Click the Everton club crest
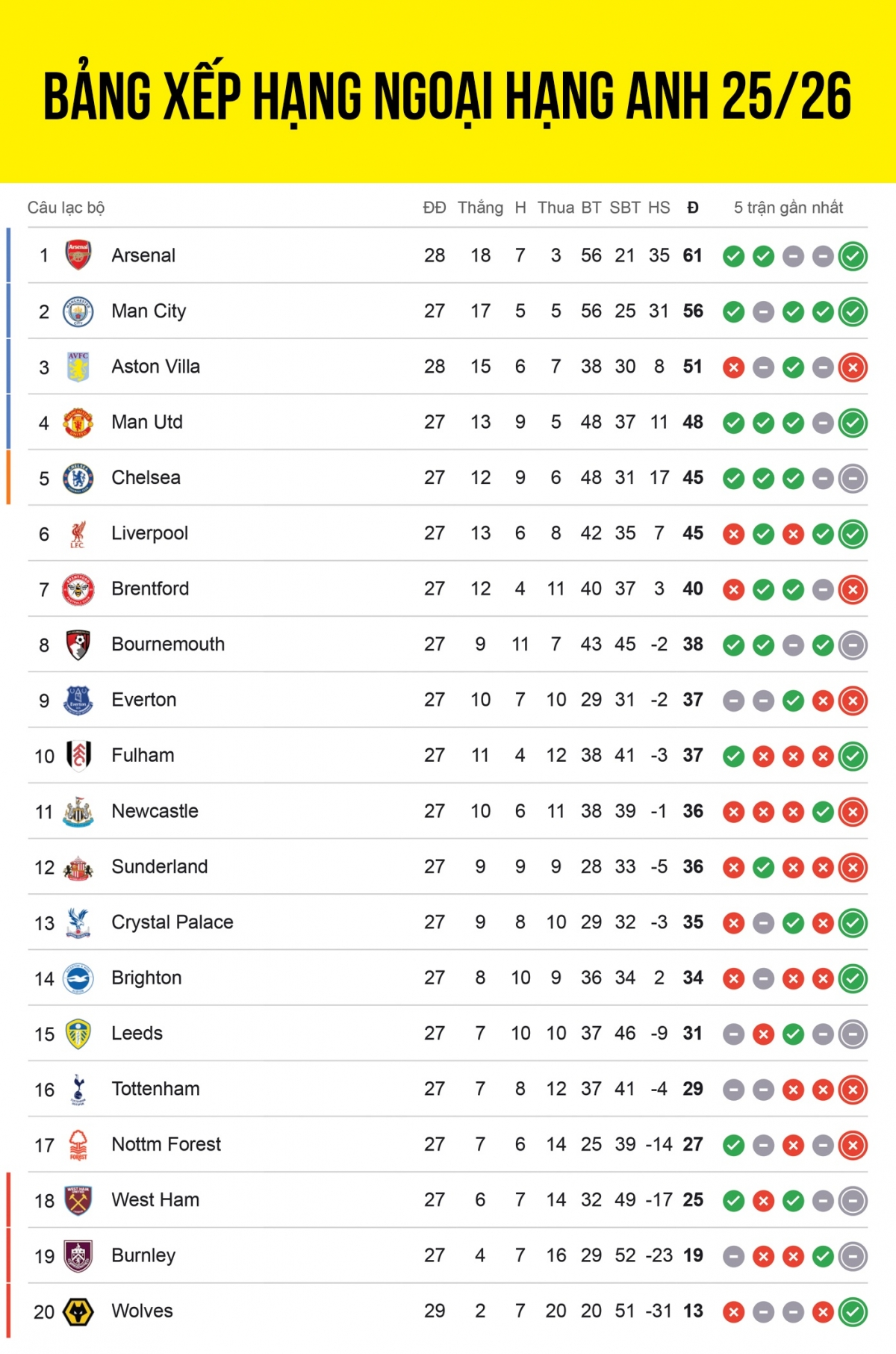 (78, 701)
